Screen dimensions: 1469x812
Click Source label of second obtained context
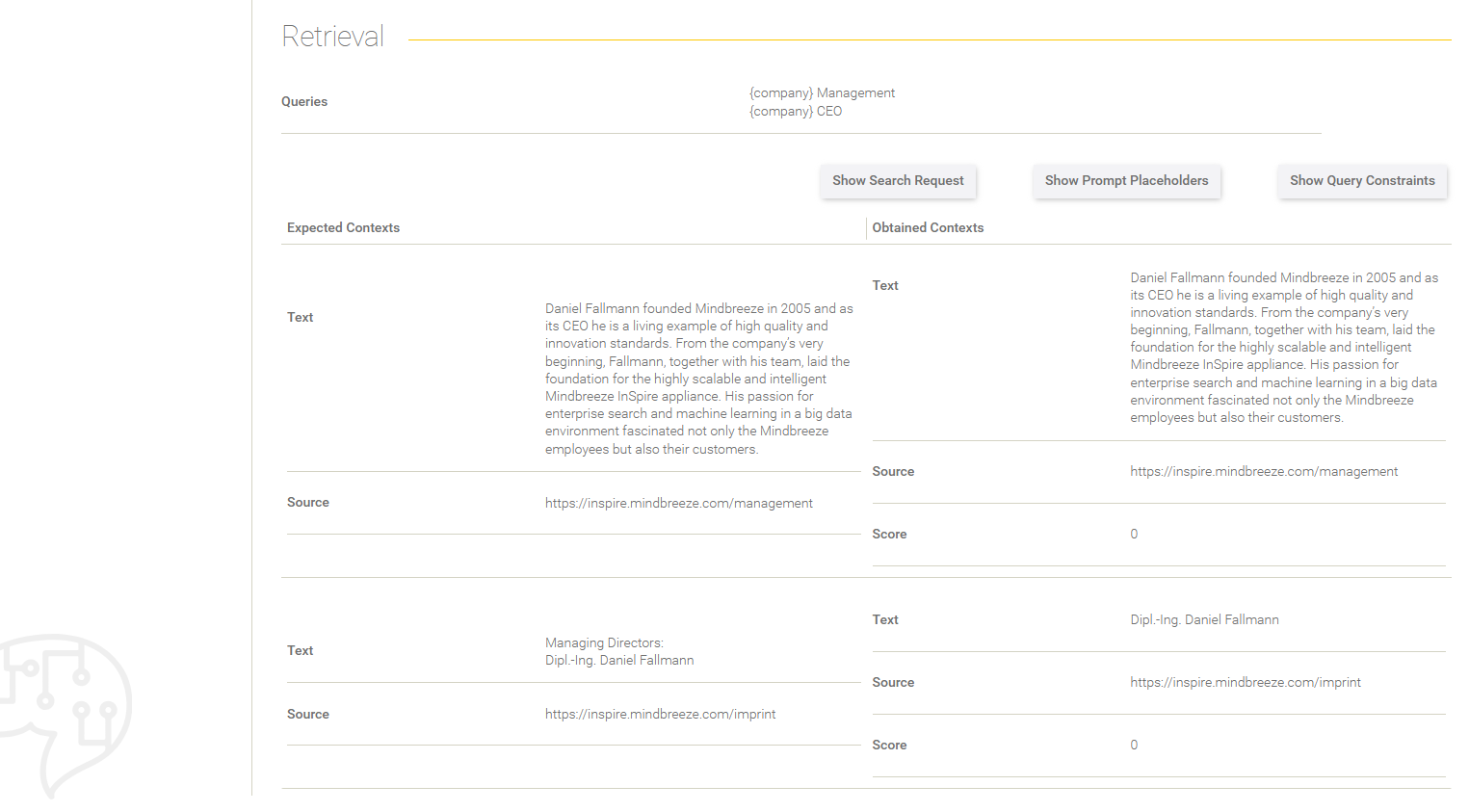(x=893, y=683)
